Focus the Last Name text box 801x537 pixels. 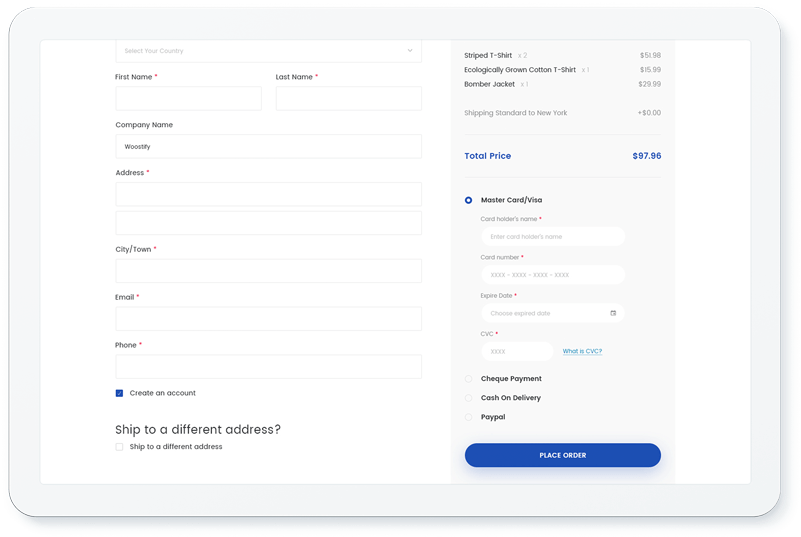(x=348, y=98)
